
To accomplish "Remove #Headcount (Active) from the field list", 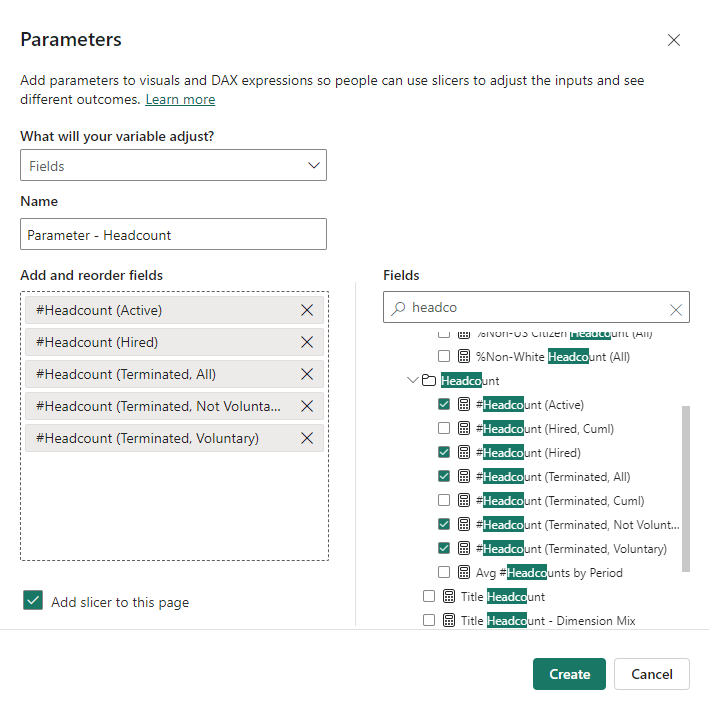I will [x=307, y=310].
